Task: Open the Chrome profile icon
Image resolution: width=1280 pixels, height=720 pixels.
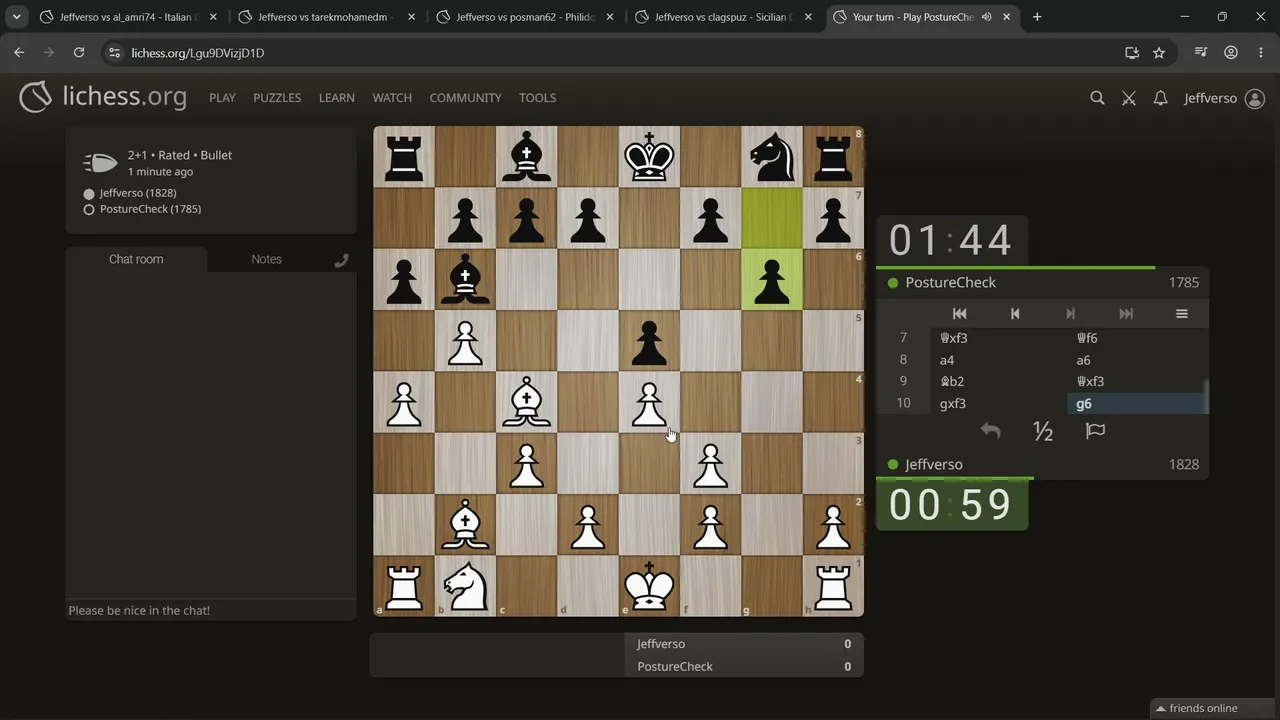Action: tap(1231, 53)
